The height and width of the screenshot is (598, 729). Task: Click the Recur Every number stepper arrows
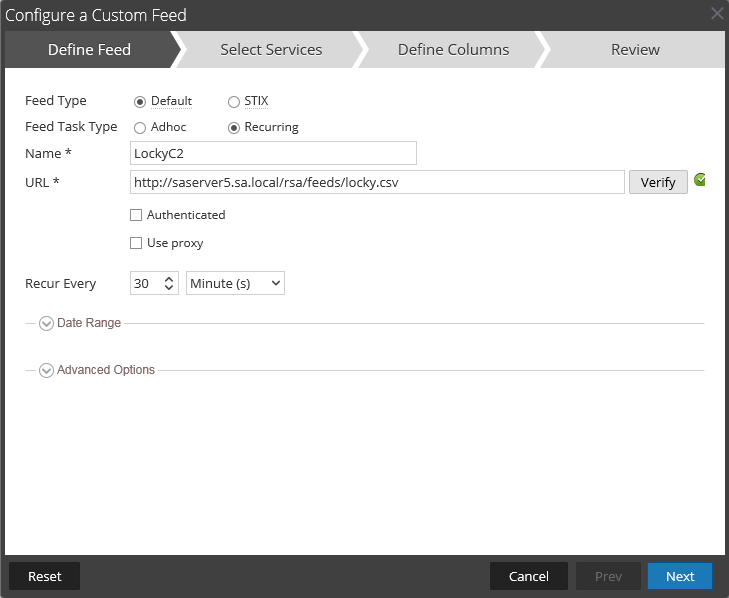click(169, 284)
